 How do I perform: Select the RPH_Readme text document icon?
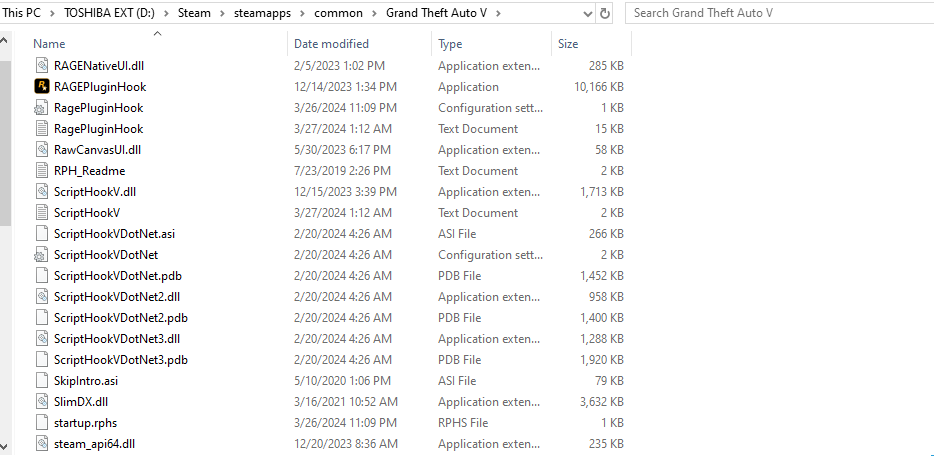point(41,171)
